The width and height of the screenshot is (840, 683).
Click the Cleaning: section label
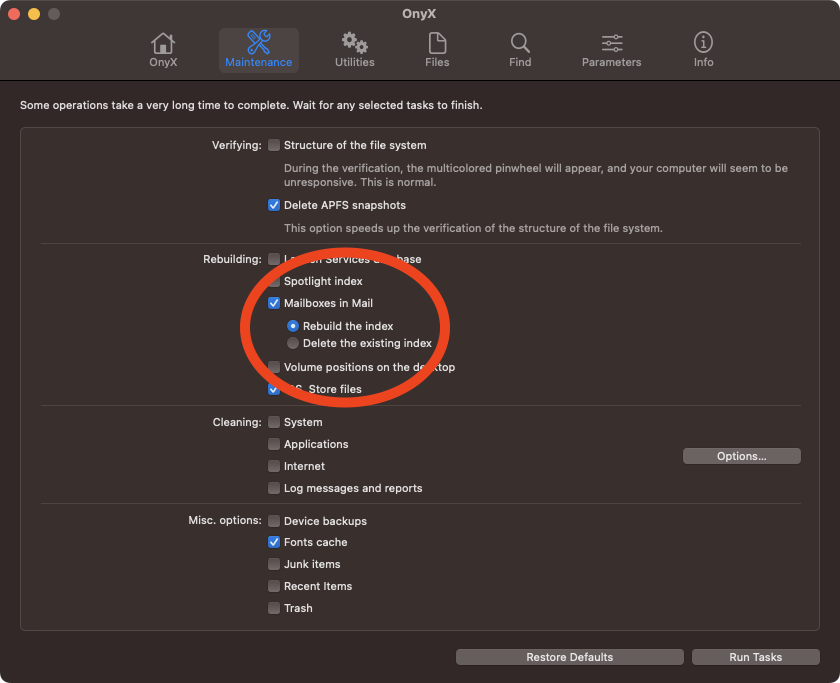(237, 422)
